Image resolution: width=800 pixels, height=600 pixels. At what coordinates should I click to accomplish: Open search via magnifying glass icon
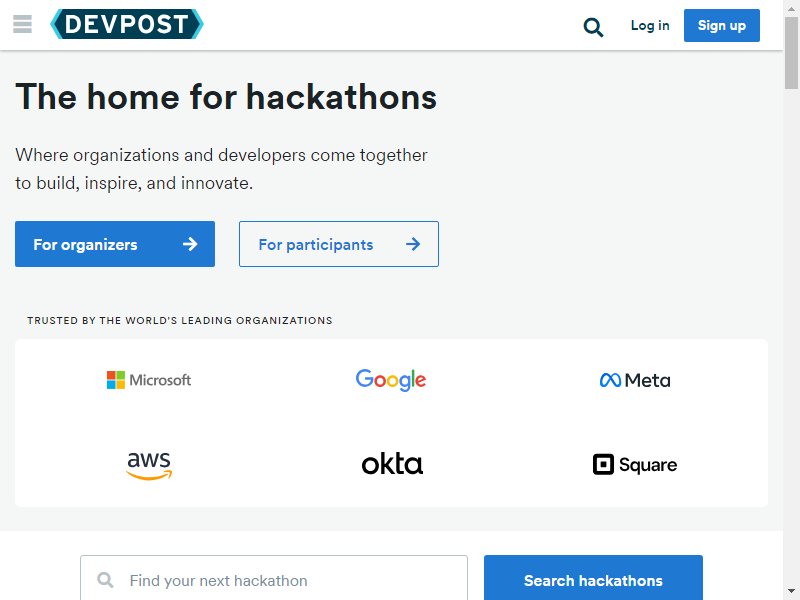click(x=593, y=27)
